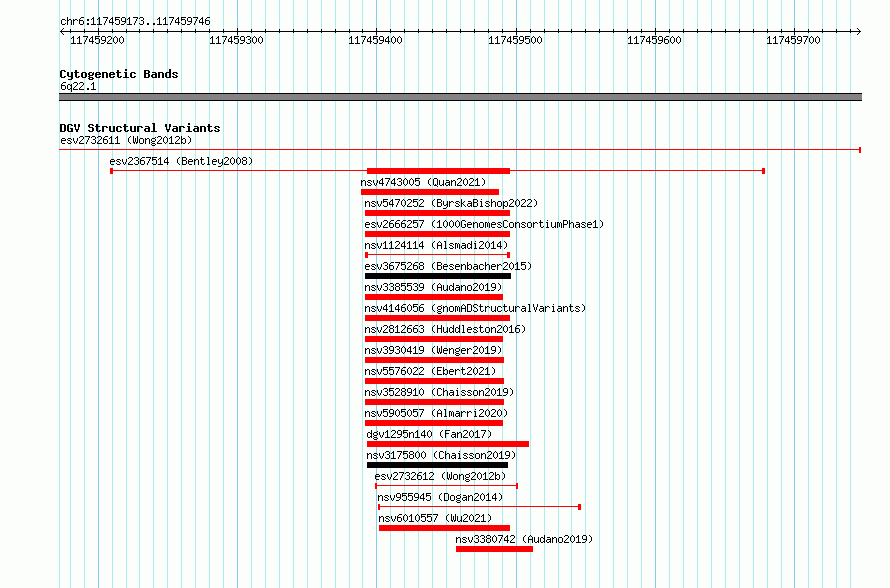Select the black bar under esv3675268

[x=438, y=276]
